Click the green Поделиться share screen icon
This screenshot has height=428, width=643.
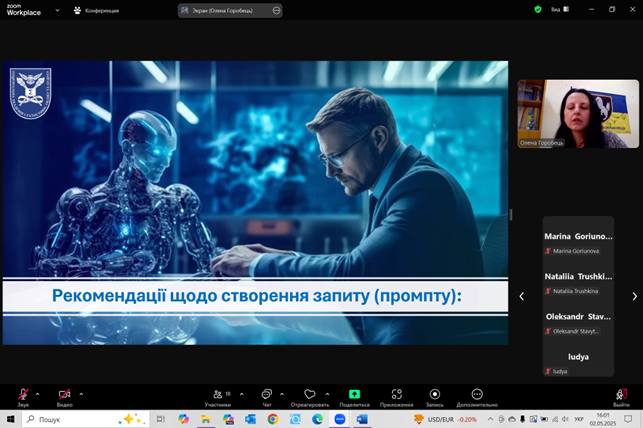pyautogui.click(x=354, y=395)
